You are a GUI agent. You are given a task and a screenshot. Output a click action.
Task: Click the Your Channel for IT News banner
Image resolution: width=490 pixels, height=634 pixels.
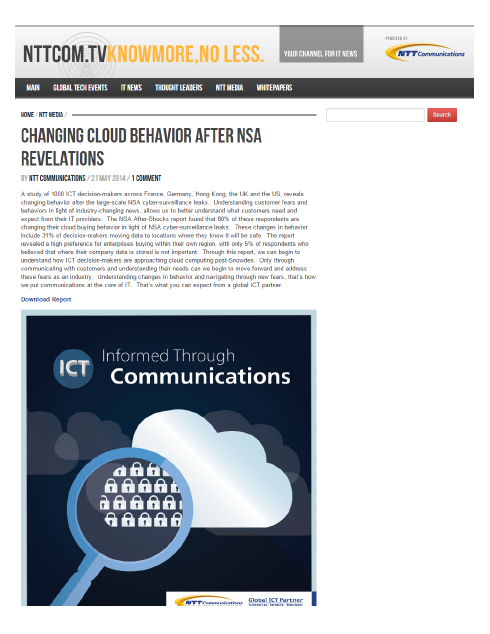coord(321,44)
